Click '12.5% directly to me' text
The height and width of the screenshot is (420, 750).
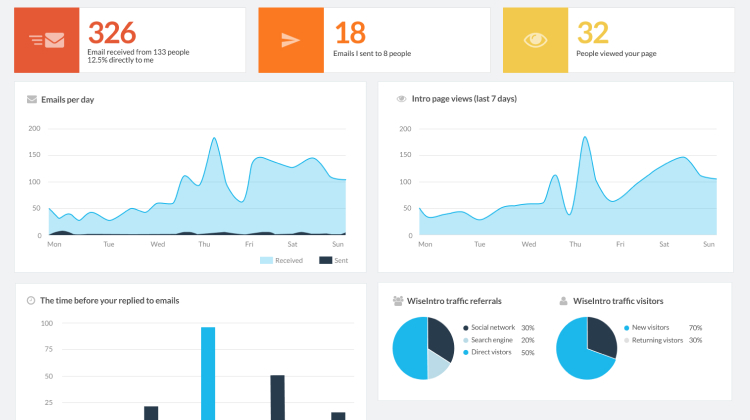tap(121, 60)
